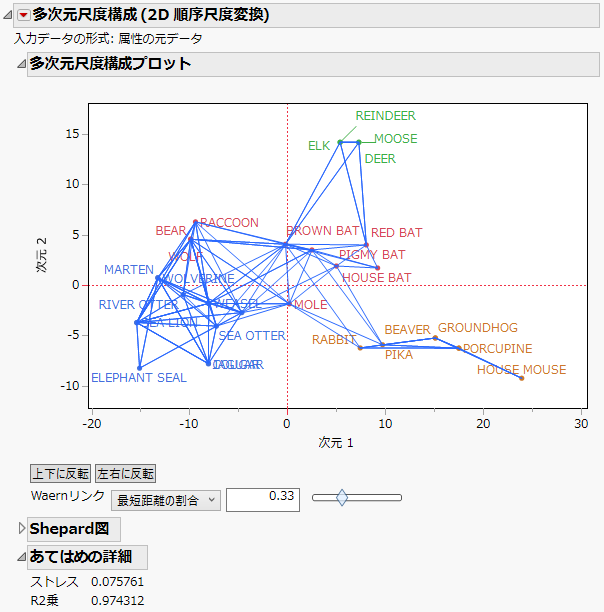Expand the Shepard図 section
This screenshot has height=612, width=604.
click(x=23, y=528)
